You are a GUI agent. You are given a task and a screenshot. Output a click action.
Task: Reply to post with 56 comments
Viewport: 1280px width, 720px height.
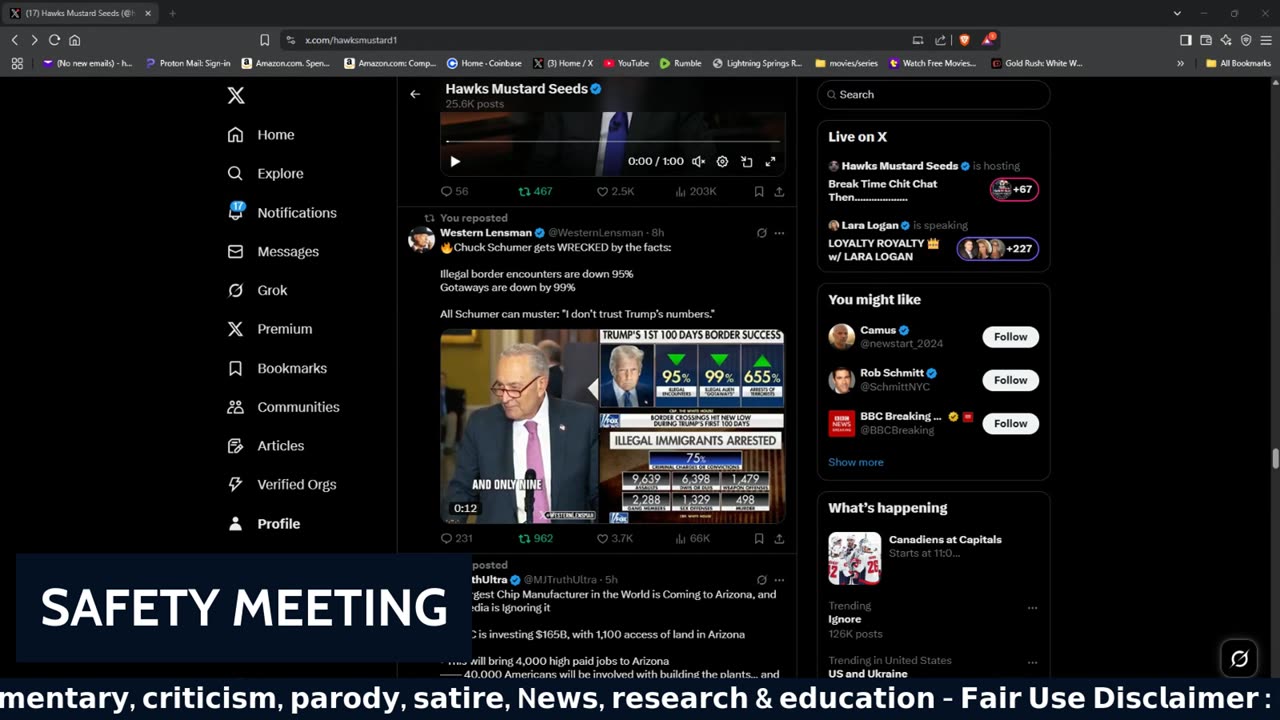click(x=454, y=191)
